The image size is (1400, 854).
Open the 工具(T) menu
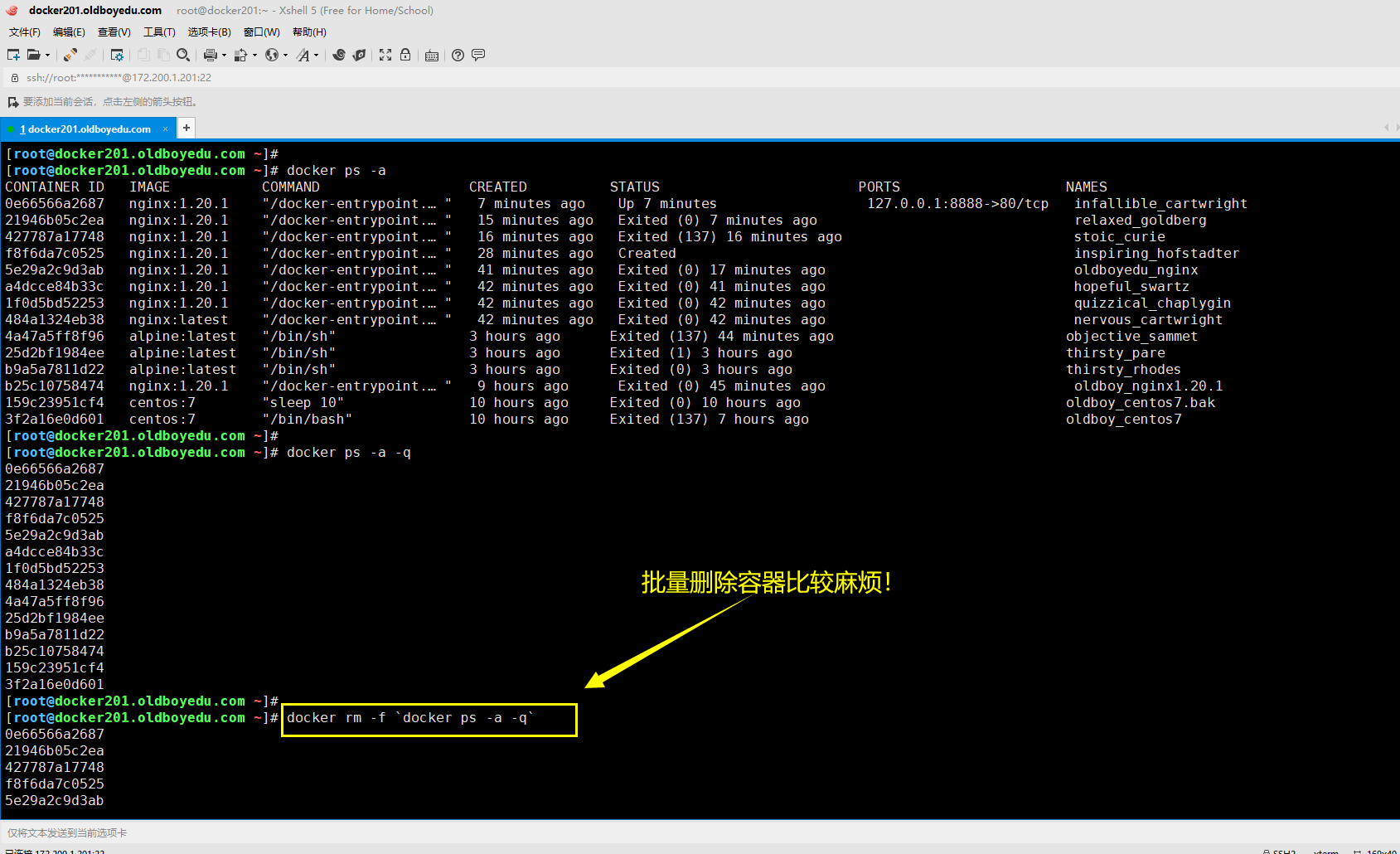point(159,32)
